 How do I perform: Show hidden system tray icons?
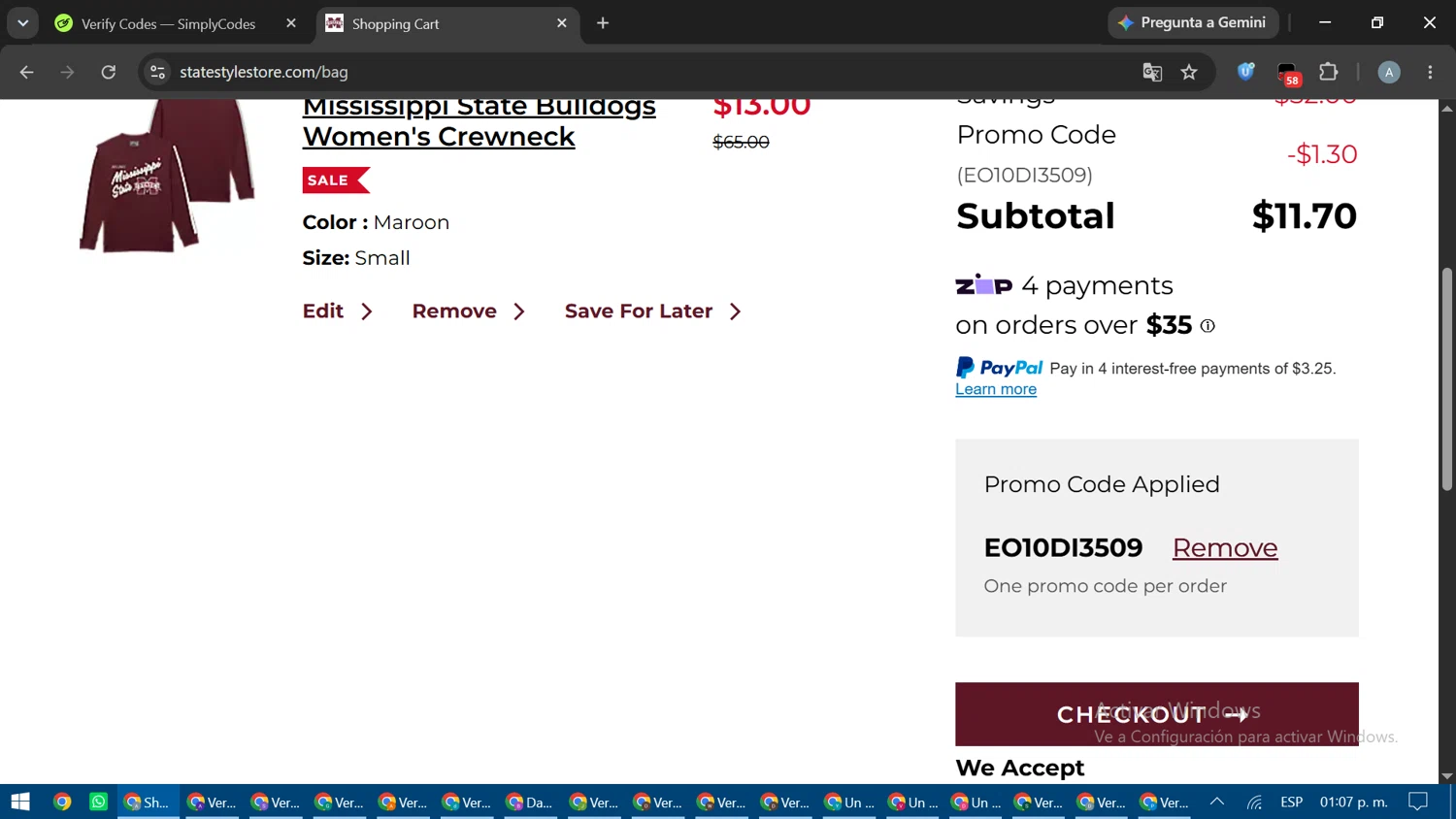click(x=1217, y=802)
